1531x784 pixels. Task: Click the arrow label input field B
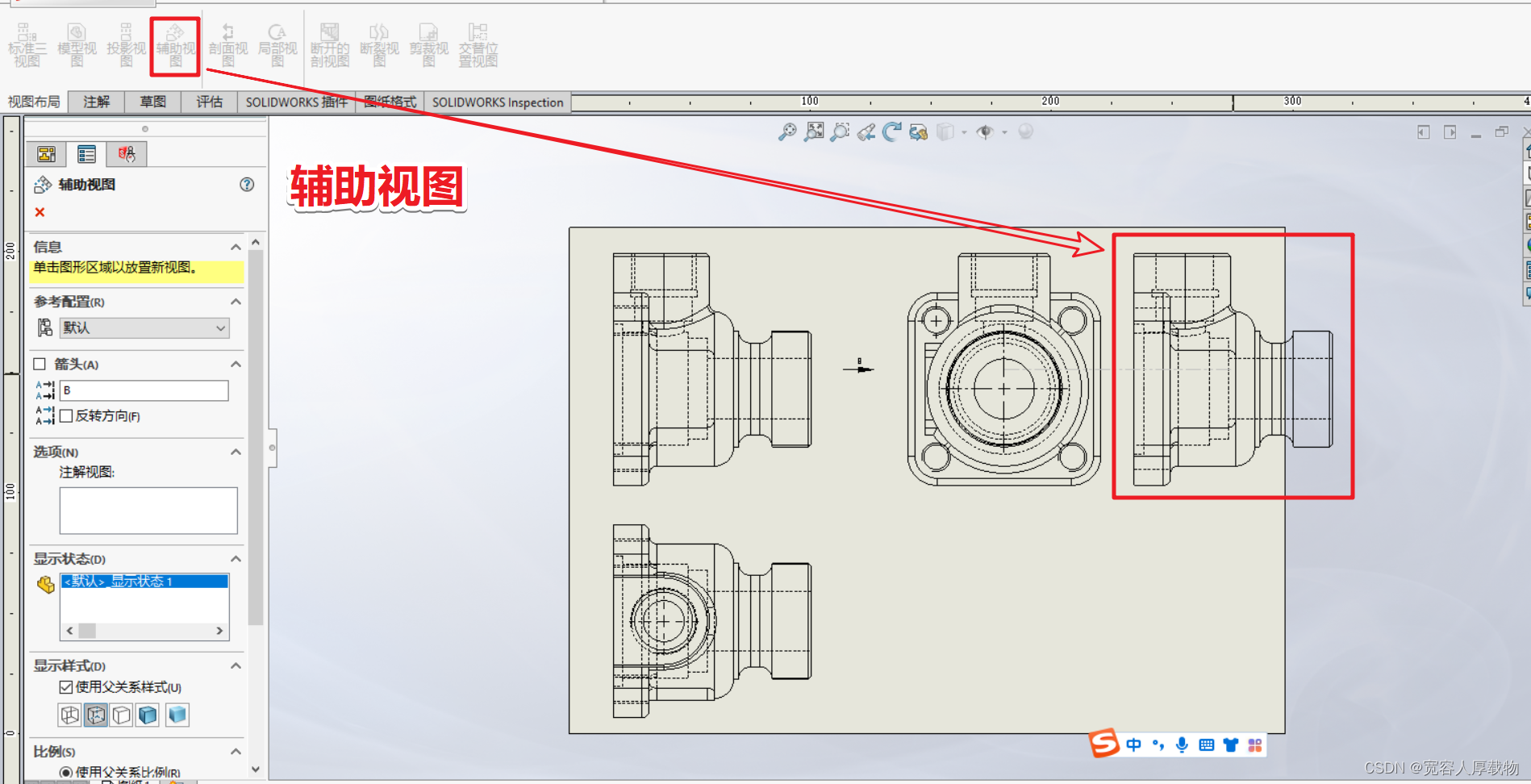[144, 390]
